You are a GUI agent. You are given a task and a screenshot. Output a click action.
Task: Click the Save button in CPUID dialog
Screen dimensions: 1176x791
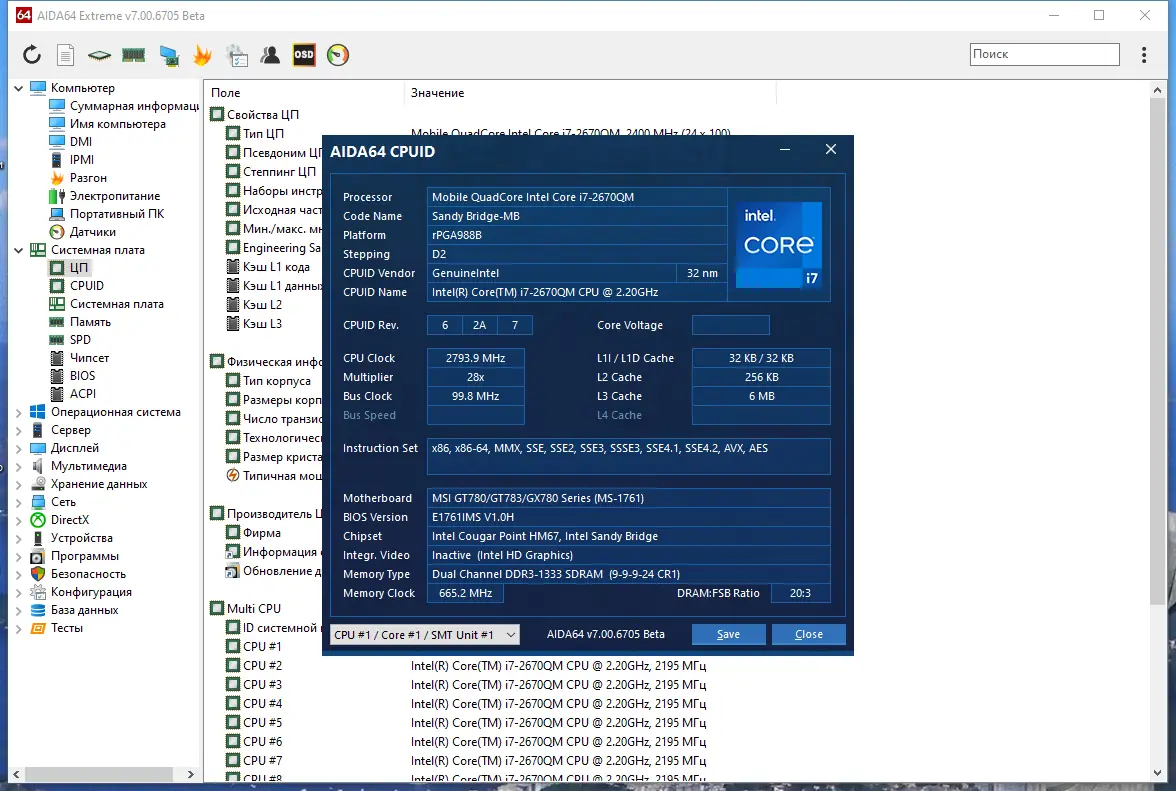(728, 634)
